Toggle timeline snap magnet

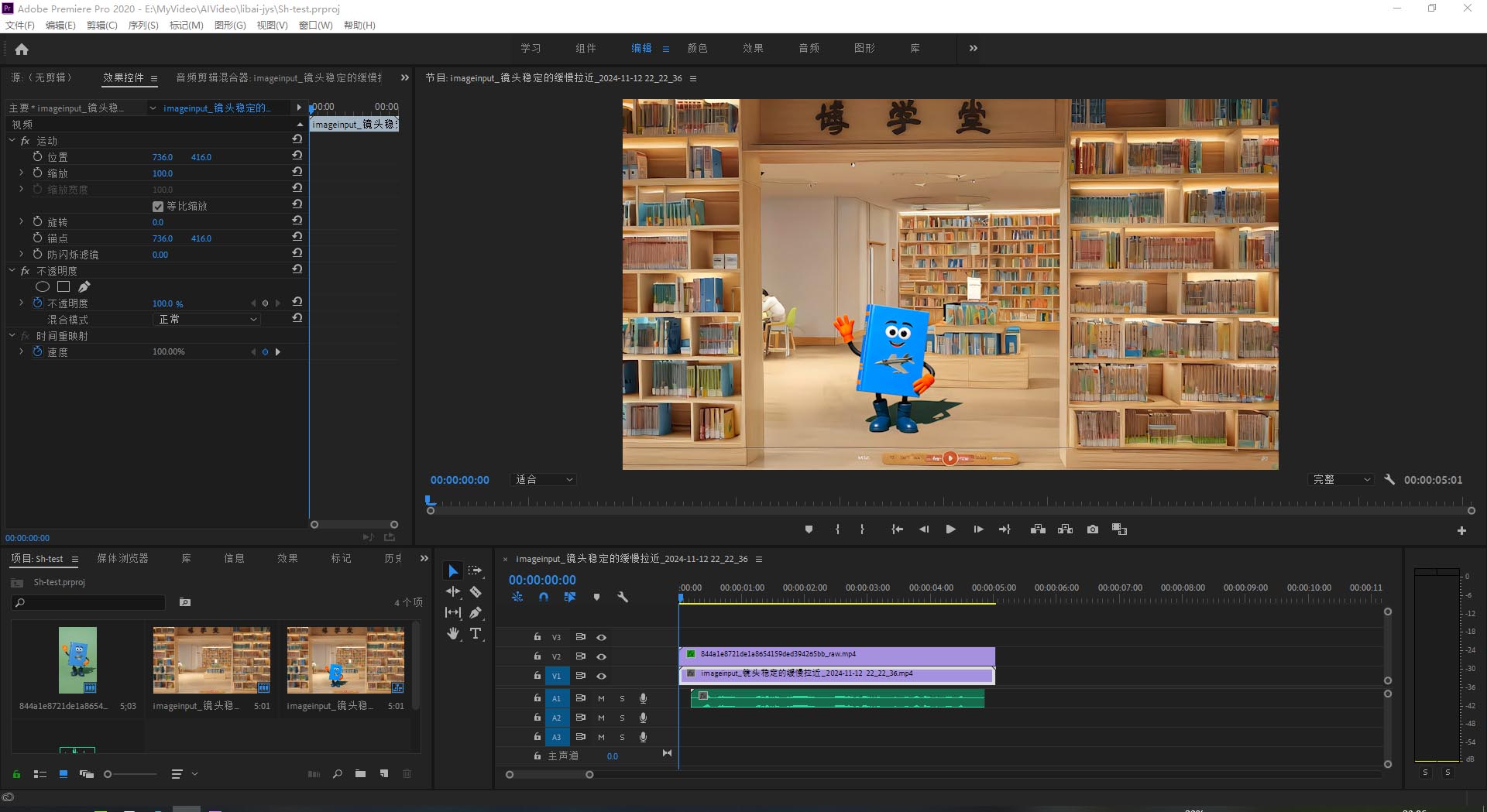[544, 597]
